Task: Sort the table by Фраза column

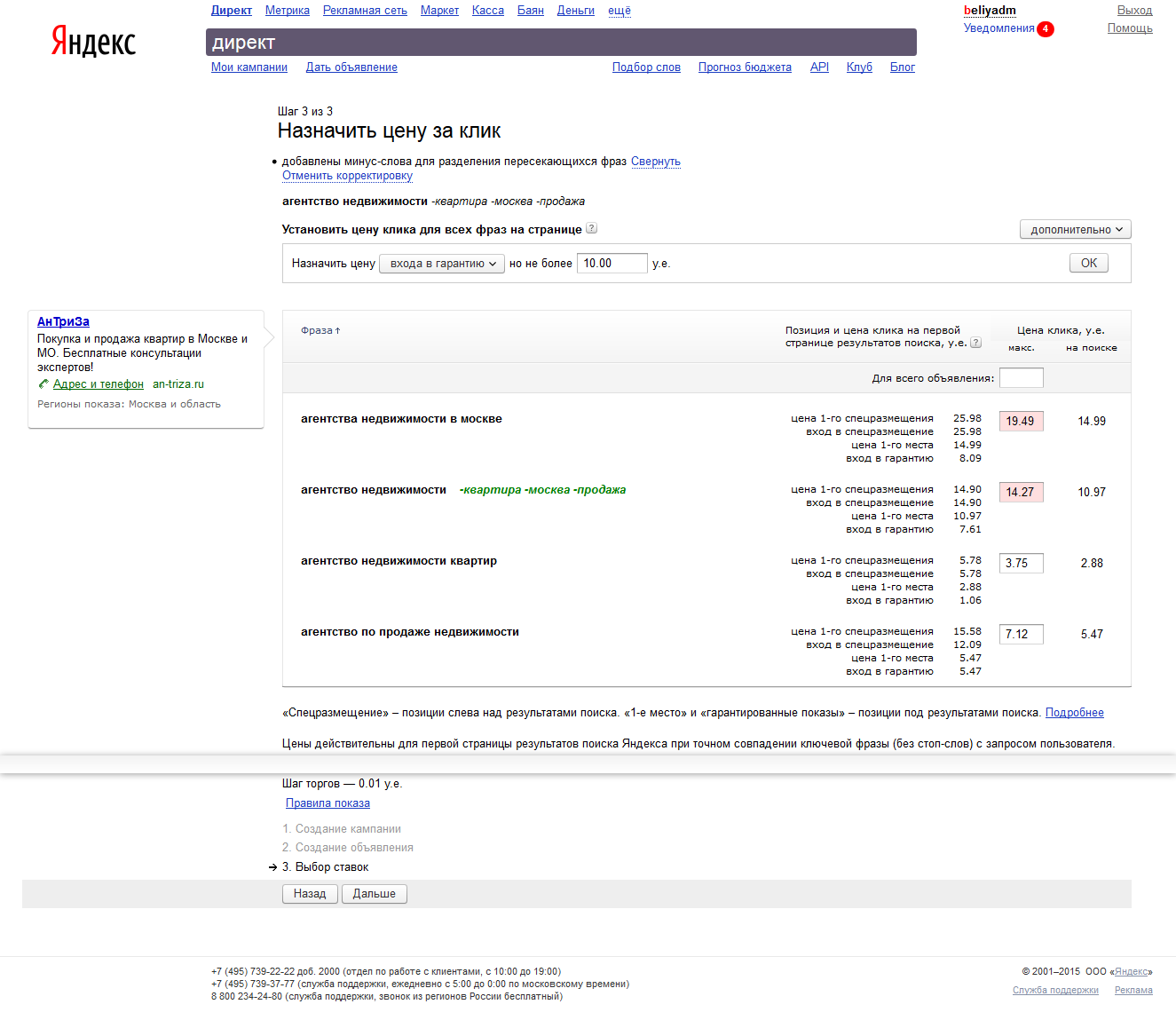Action: (320, 330)
